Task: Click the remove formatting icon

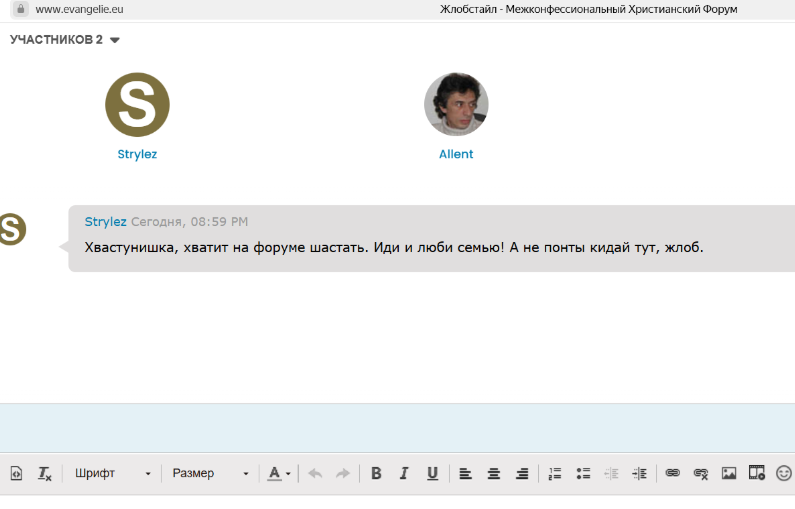Action: (45, 473)
